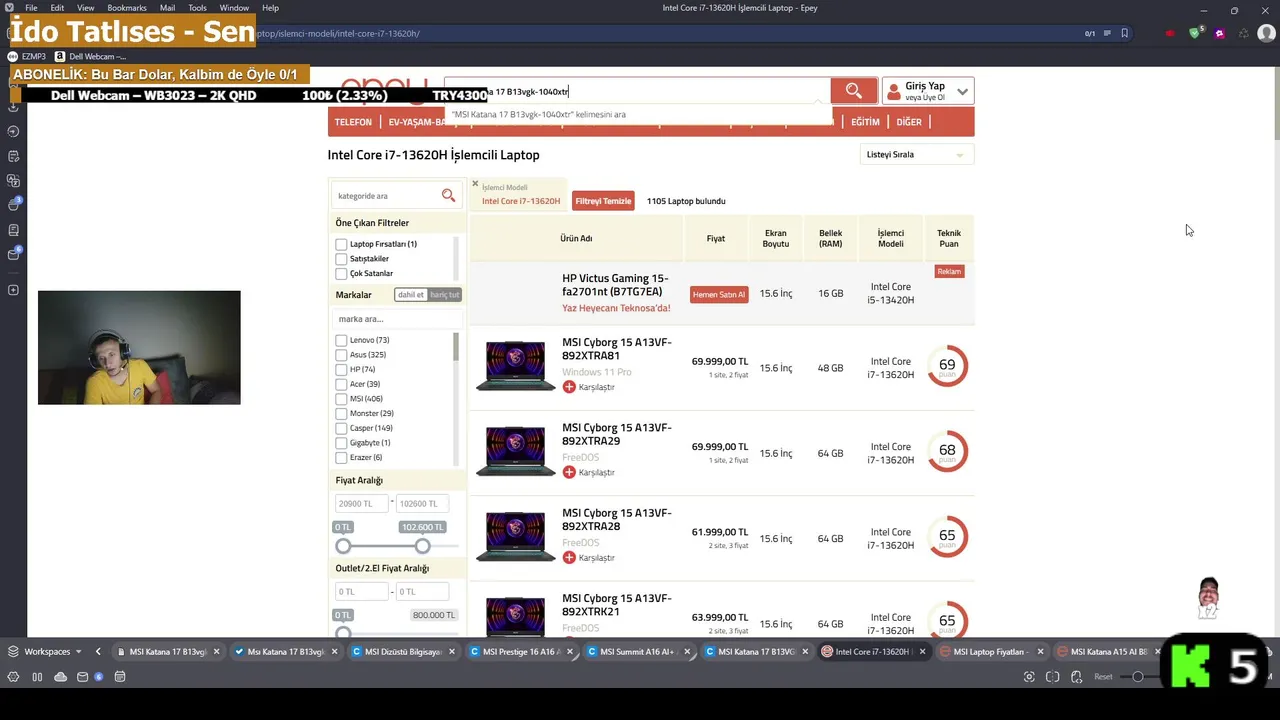Open the page actions icon in status bar
1280x720 pixels.
point(1076,677)
